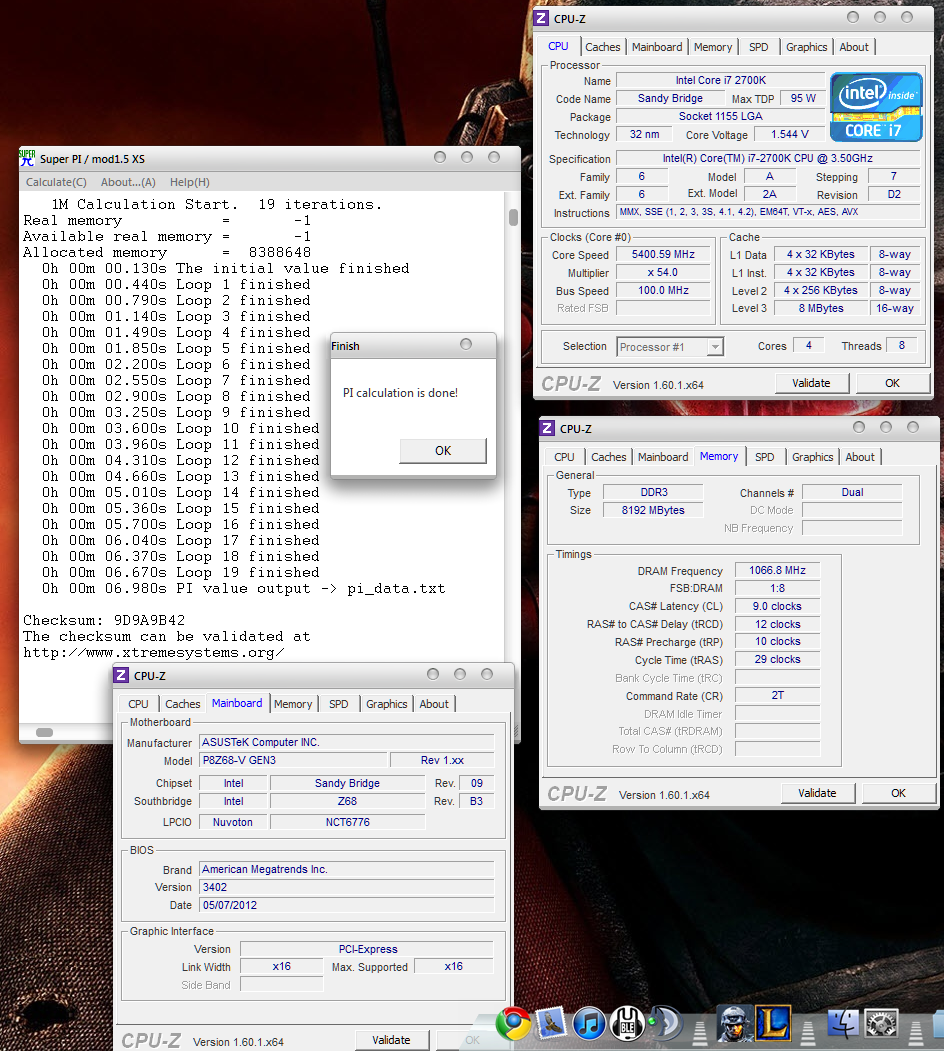944x1051 pixels.
Task: Open Graphics tab in mainboard CPU-Z window
Action: (386, 704)
